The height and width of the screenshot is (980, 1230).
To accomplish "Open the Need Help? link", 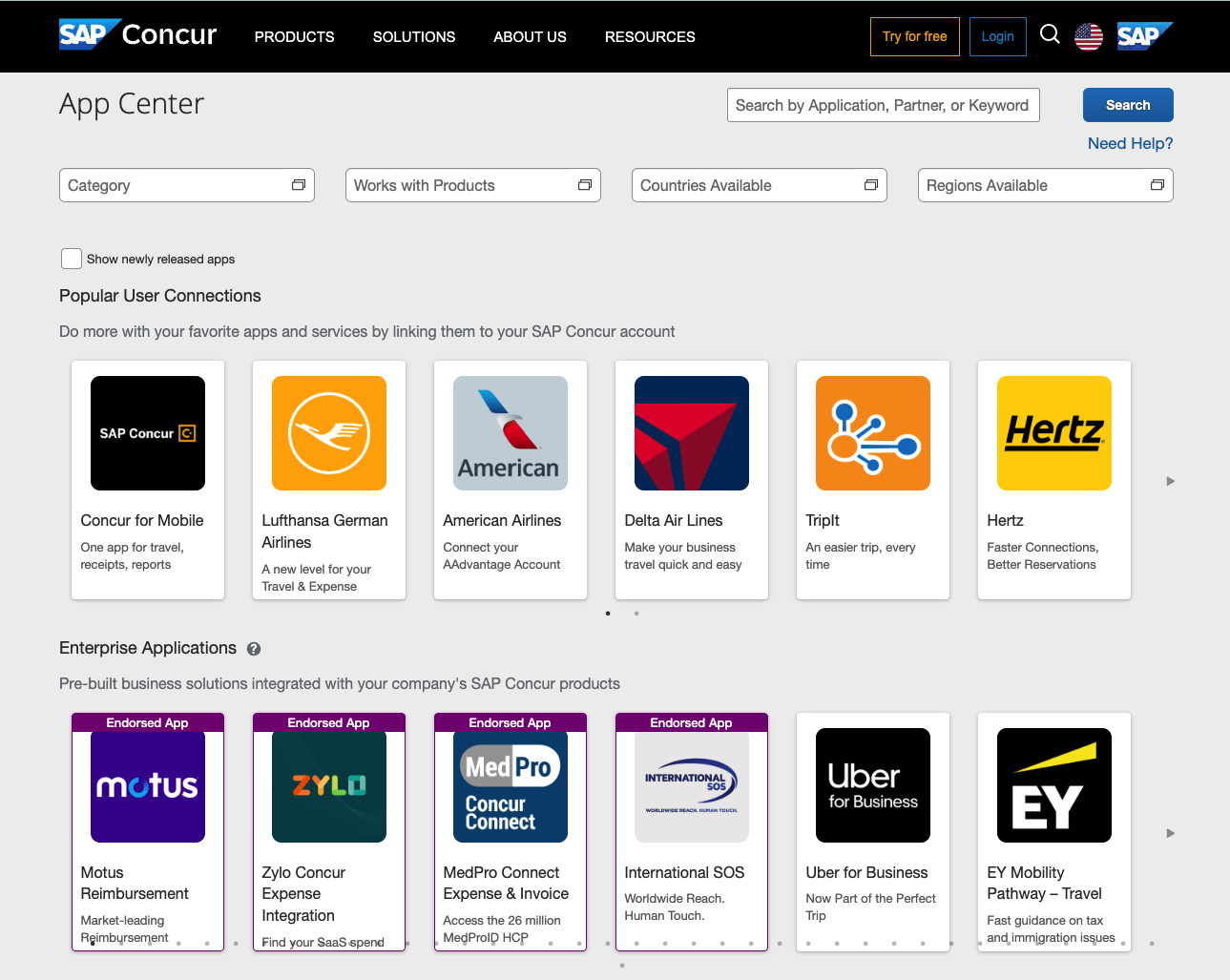I will pyautogui.click(x=1130, y=142).
